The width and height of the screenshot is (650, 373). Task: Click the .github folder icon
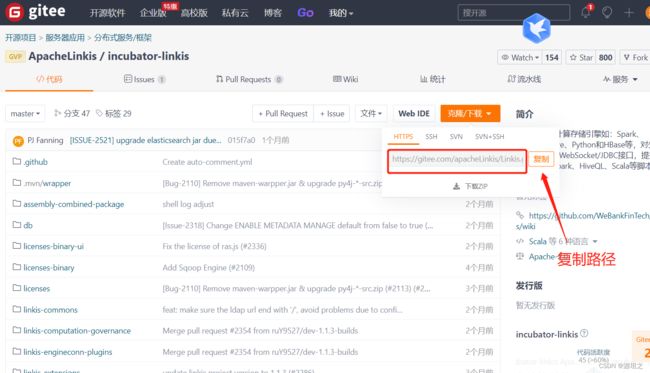(x=17, y=161)
